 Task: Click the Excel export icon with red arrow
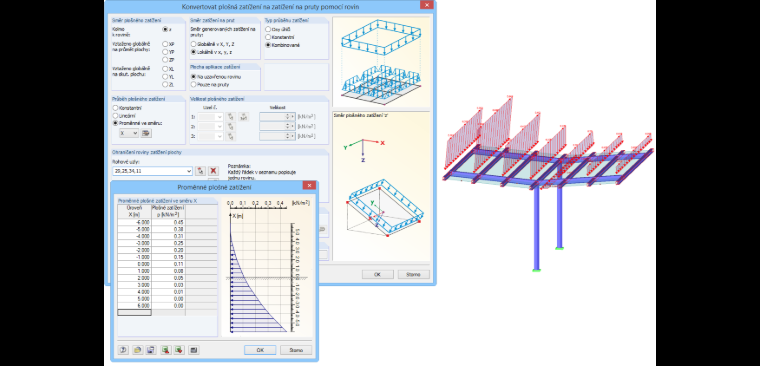166,350
